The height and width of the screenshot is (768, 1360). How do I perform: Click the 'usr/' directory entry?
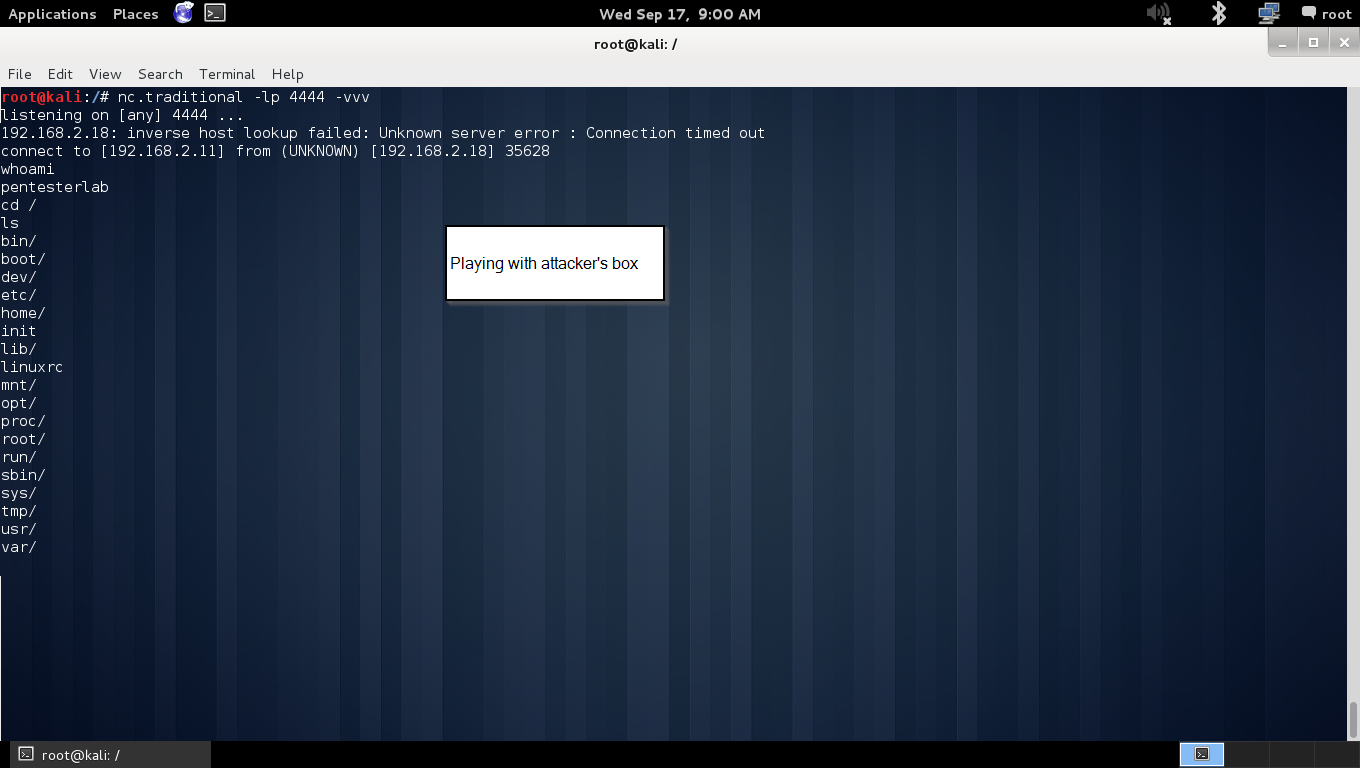click(19, 529)
